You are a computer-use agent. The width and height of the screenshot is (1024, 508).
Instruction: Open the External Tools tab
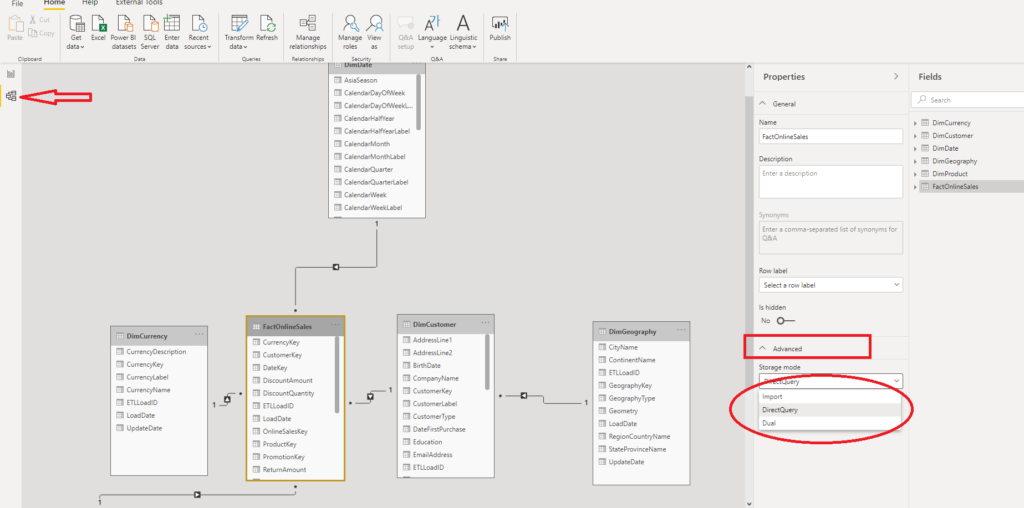point(139,3)
